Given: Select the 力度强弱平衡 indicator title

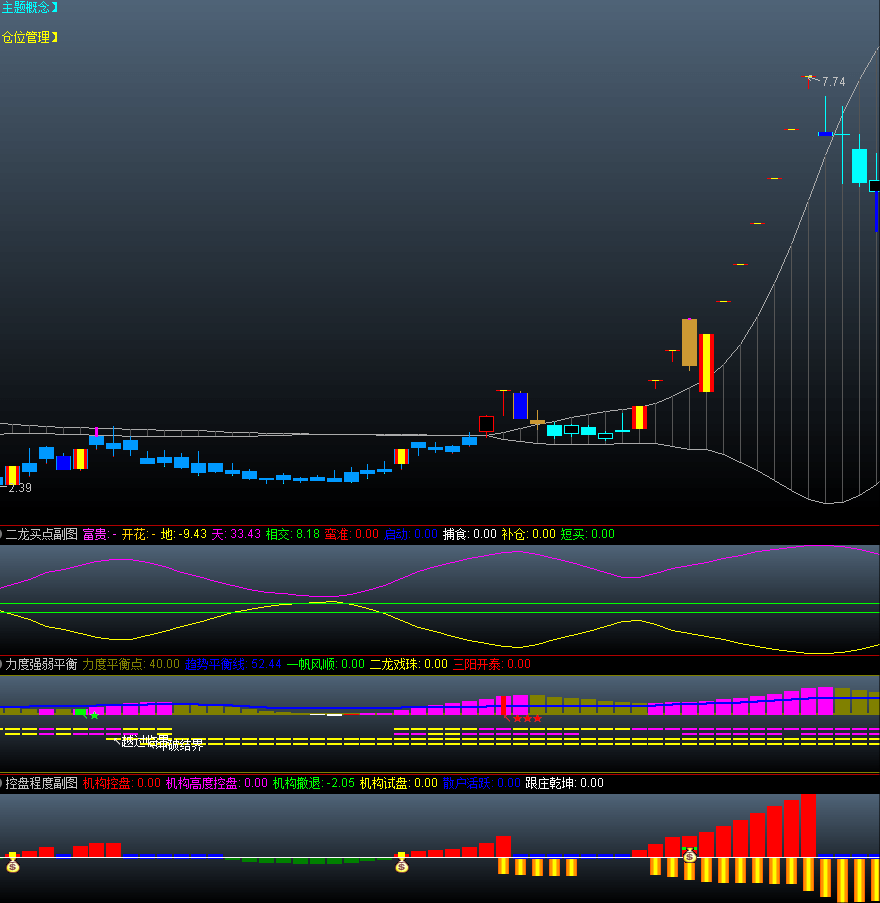Looking at the screenshot, I should (x=41, y=664).
